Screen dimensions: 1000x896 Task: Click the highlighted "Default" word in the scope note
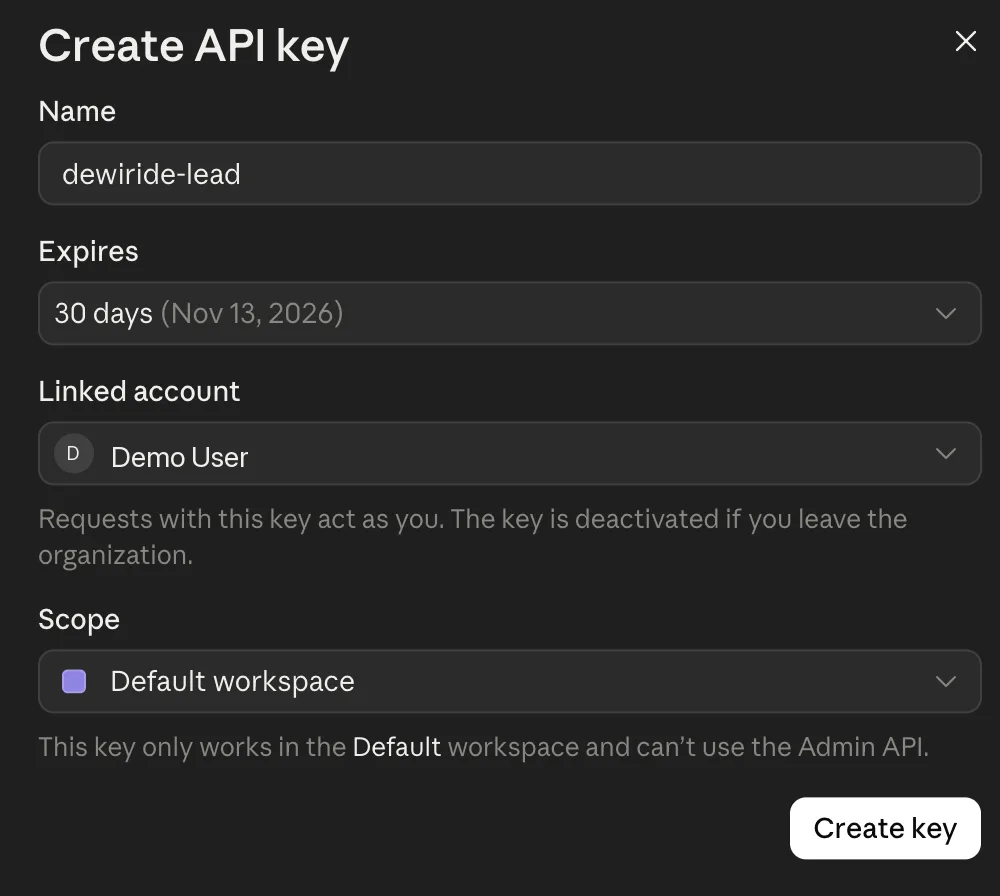coord(396,747)
